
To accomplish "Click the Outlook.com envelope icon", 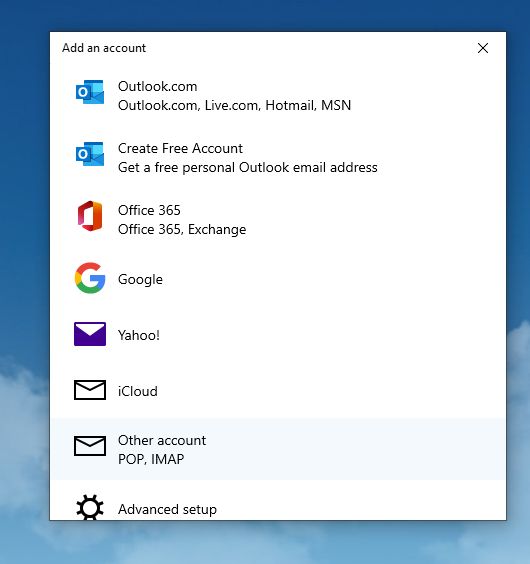I will pos(90,92).
